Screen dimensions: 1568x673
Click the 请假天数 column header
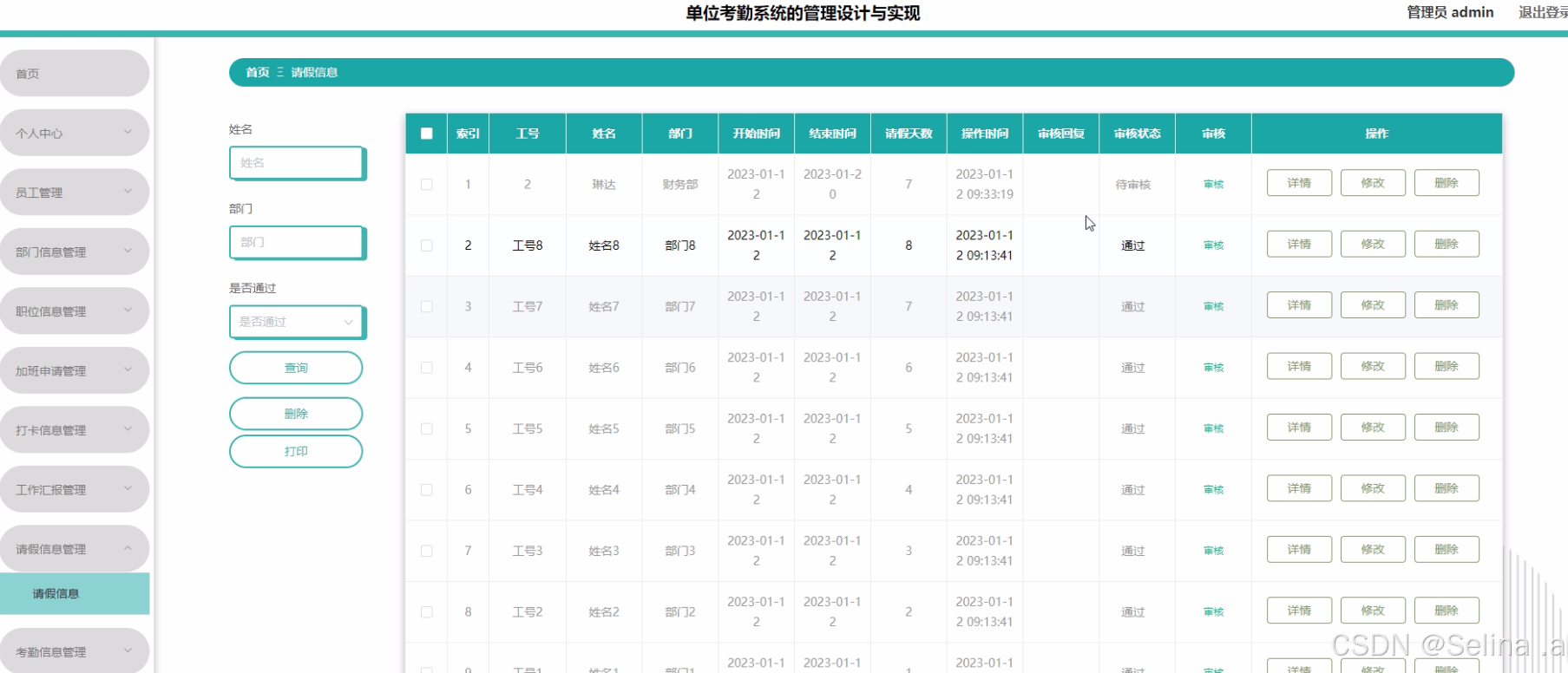pos(909,134)
